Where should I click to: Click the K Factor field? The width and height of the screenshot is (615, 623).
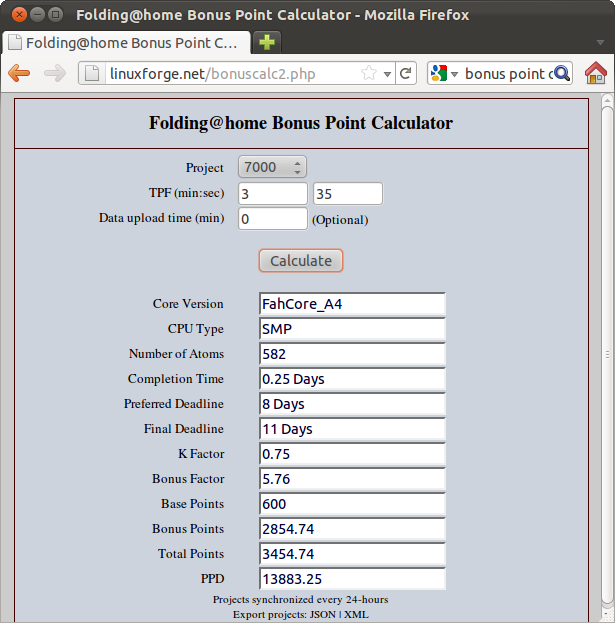pyautogui.click(x=352, y=454)
